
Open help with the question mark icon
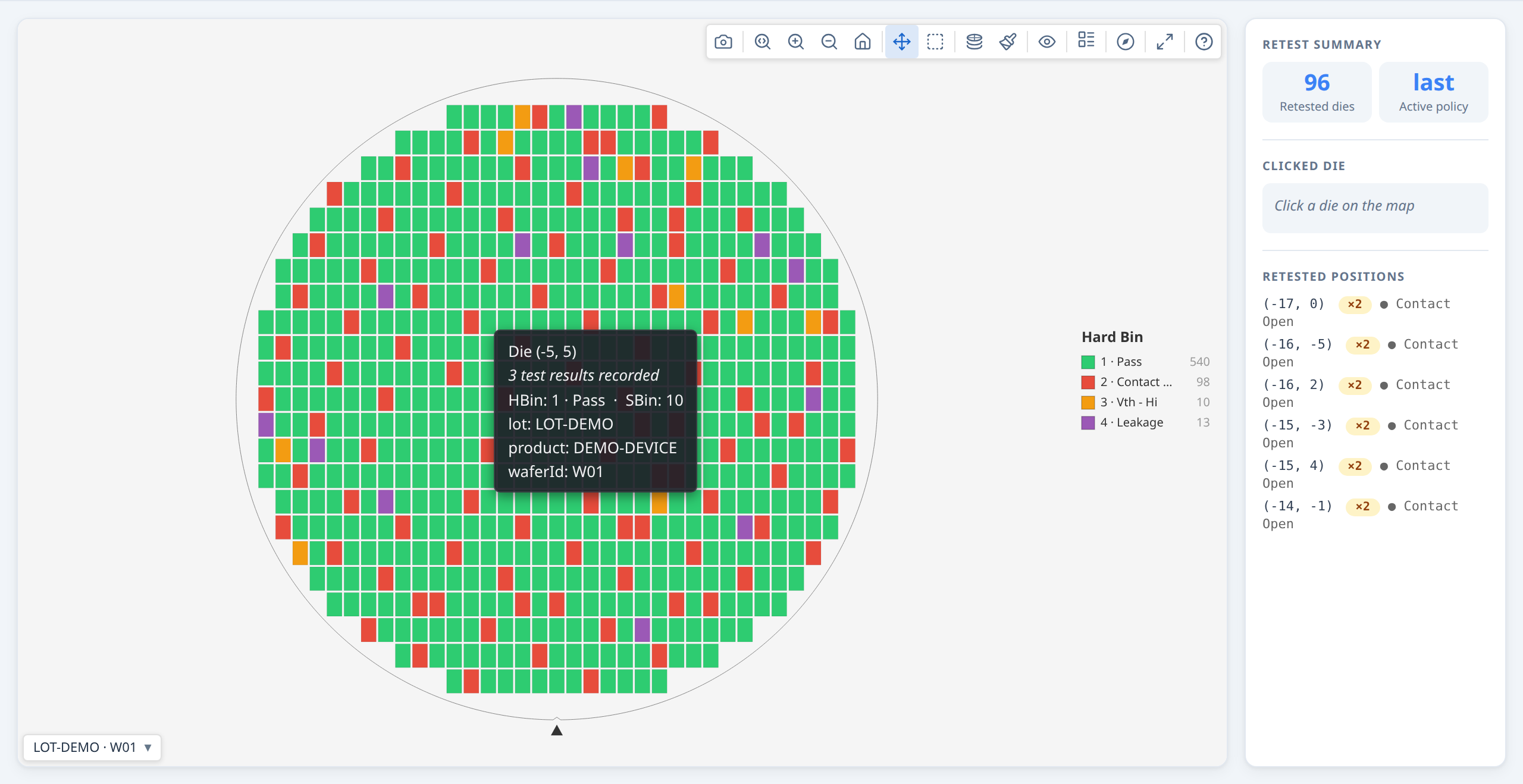1204,42
